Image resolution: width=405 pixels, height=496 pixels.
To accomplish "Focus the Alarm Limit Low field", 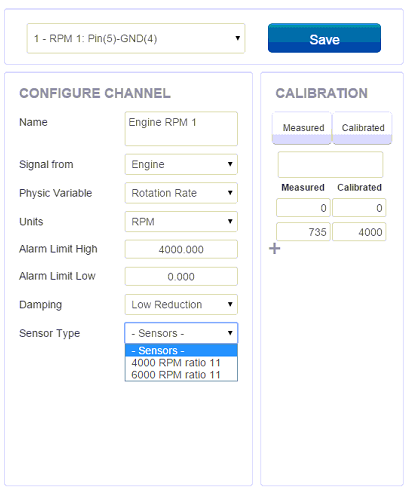I will click(181, 276).
